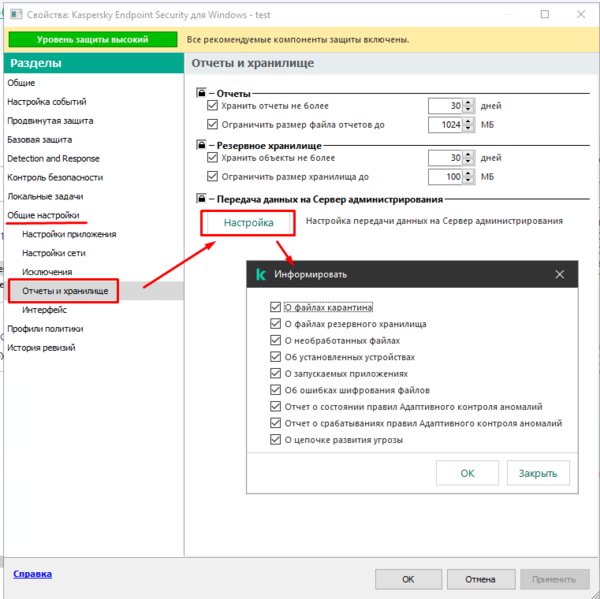Click OK at bottom of properties window

pos(408,579)
